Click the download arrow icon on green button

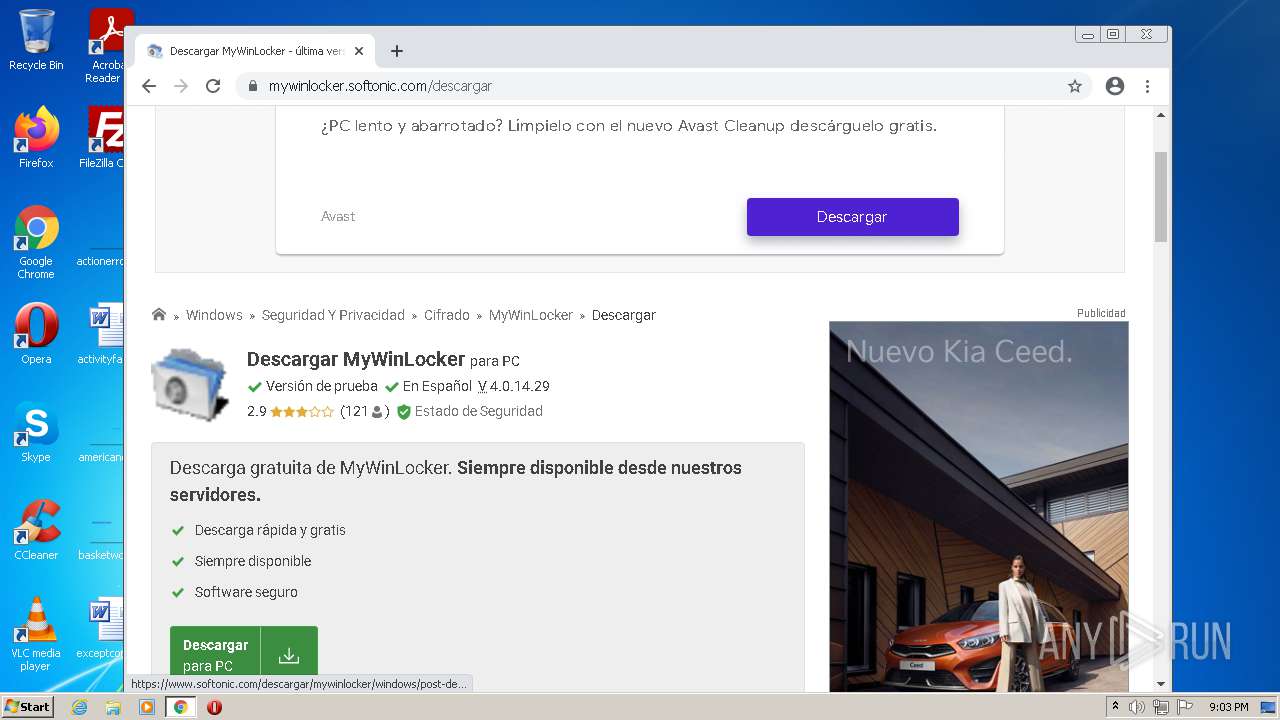pos(289,655)
